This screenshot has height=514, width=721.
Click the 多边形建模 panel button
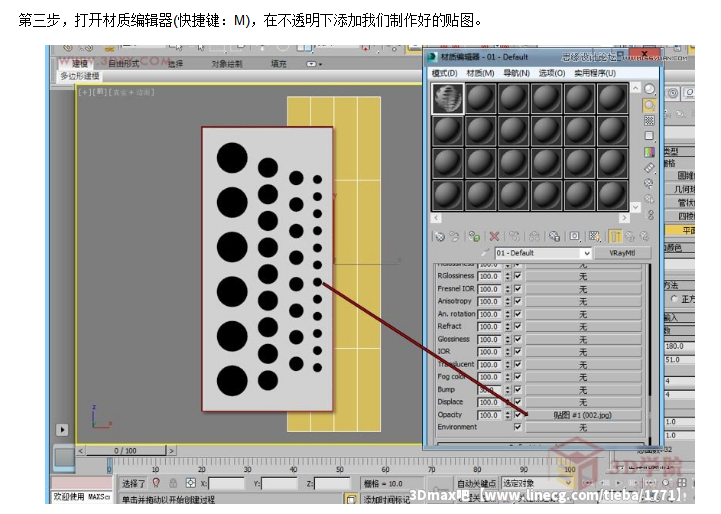80,76
